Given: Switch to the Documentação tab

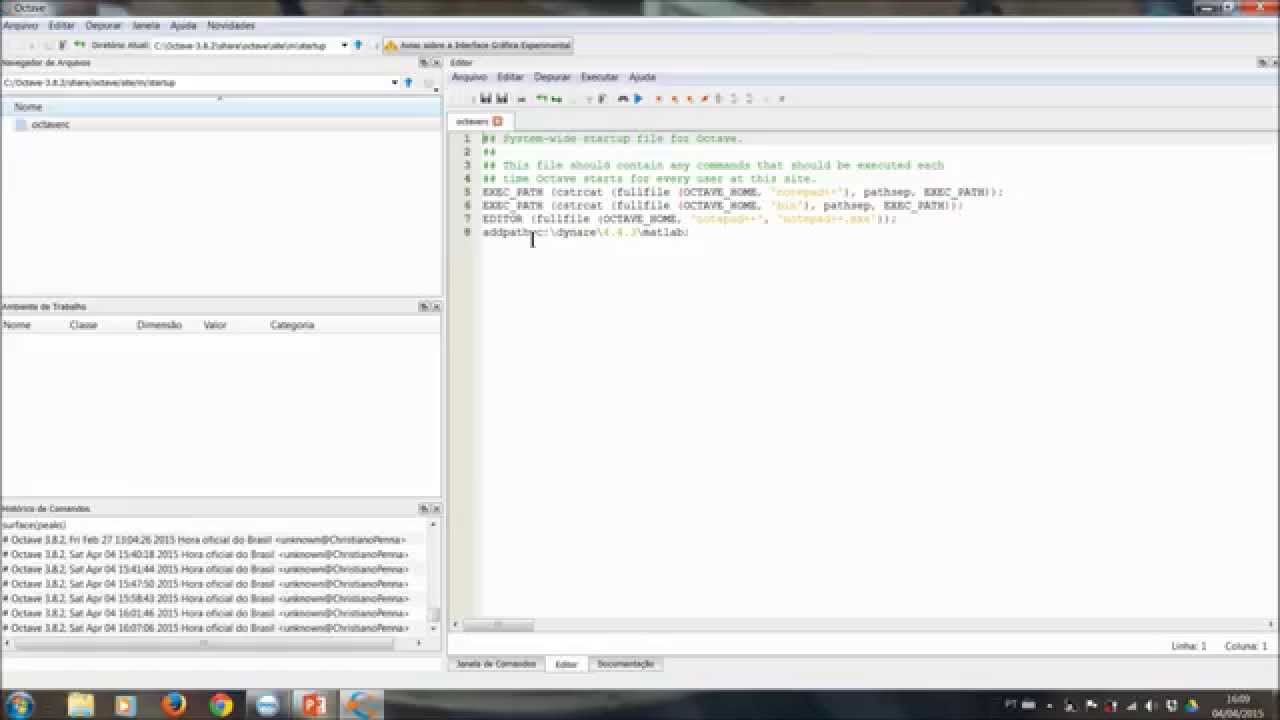Looking at the screenshot, I should [625, 664].
